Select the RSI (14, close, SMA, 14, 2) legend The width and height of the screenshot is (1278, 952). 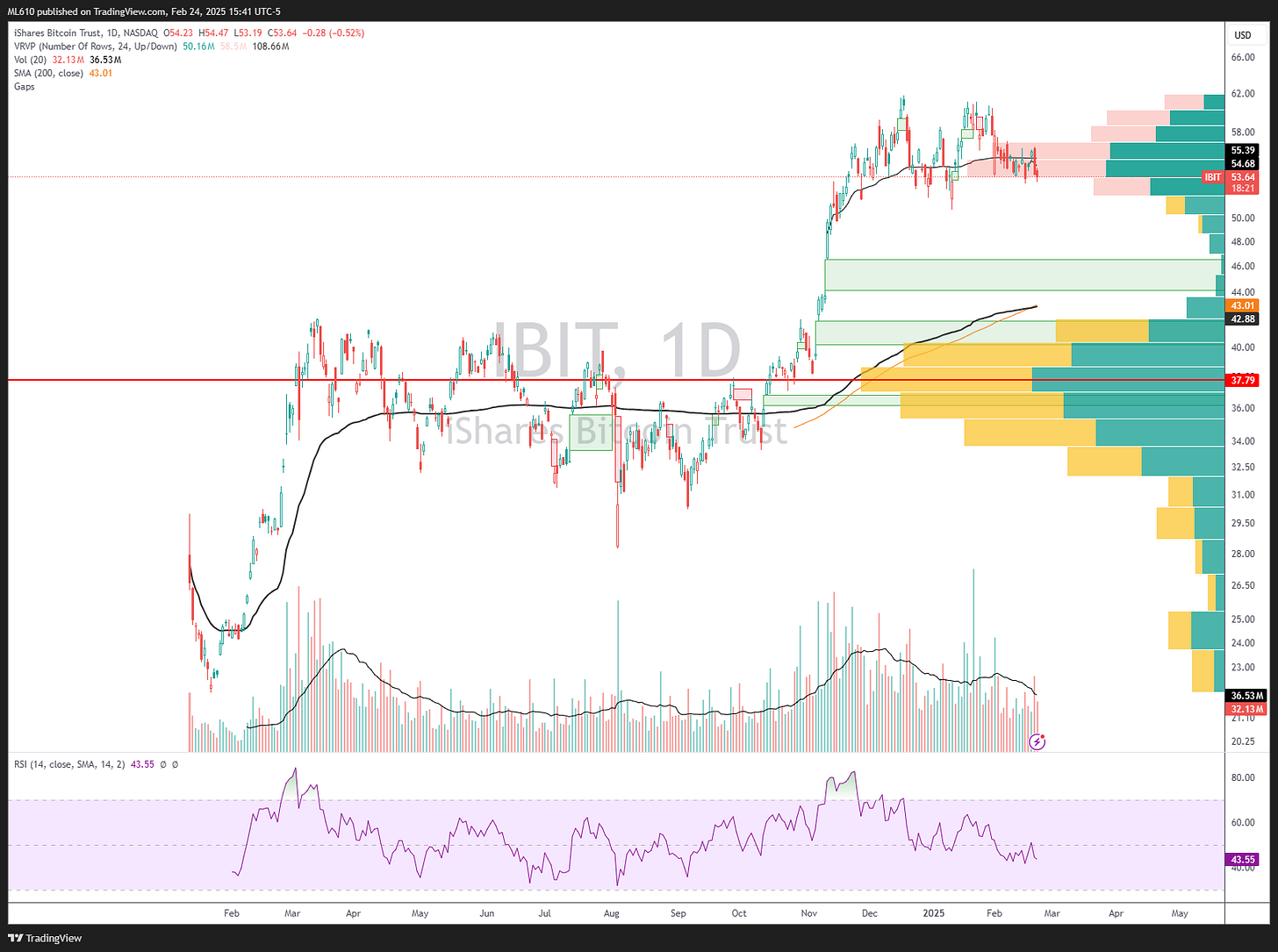coord(69,764)
